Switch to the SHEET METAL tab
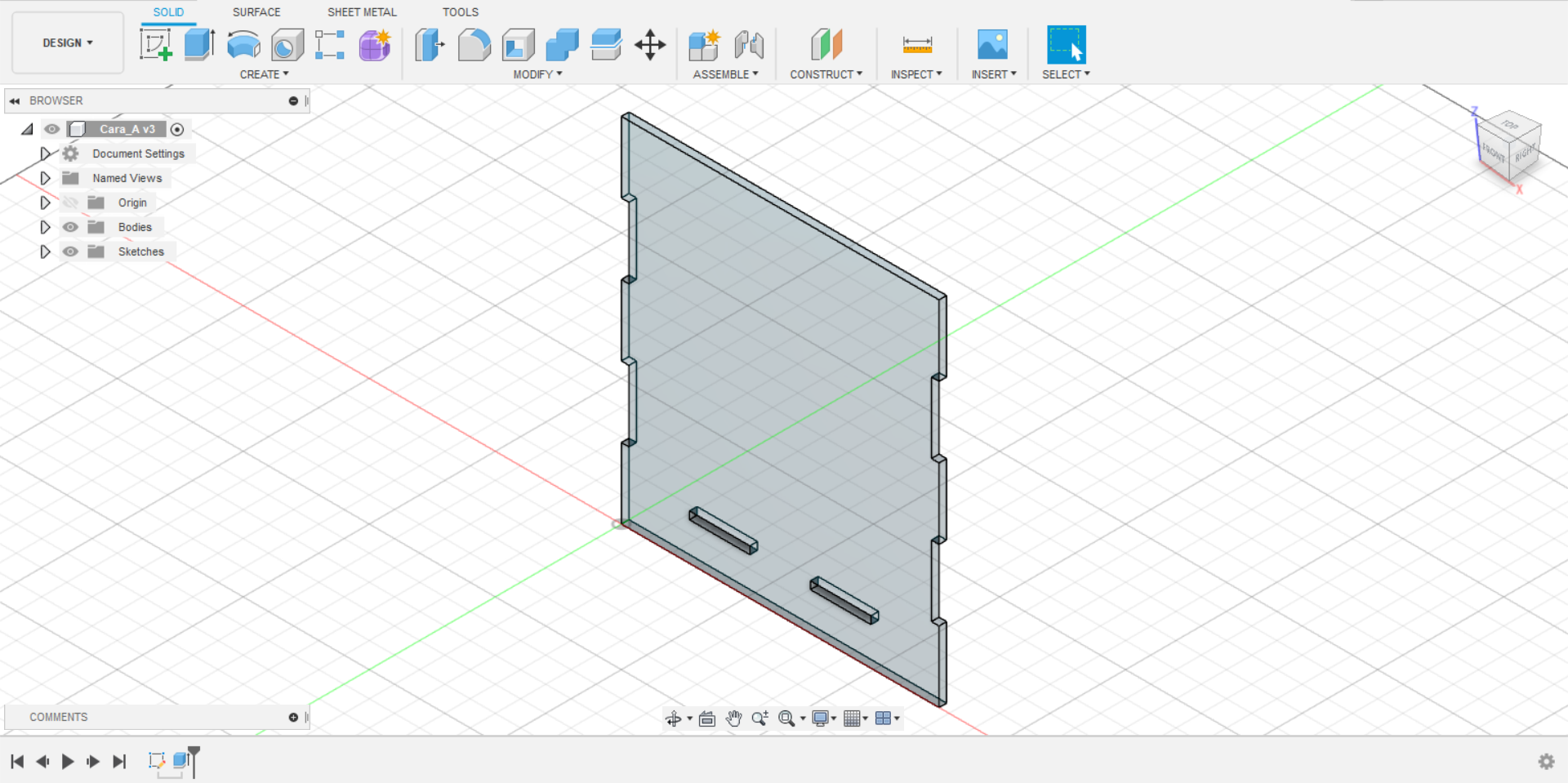This screenshot has width=1568, height=783. 362,12
